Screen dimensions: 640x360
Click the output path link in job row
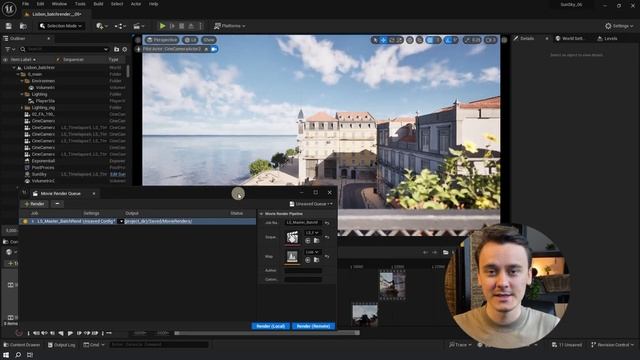click(159, 221)
